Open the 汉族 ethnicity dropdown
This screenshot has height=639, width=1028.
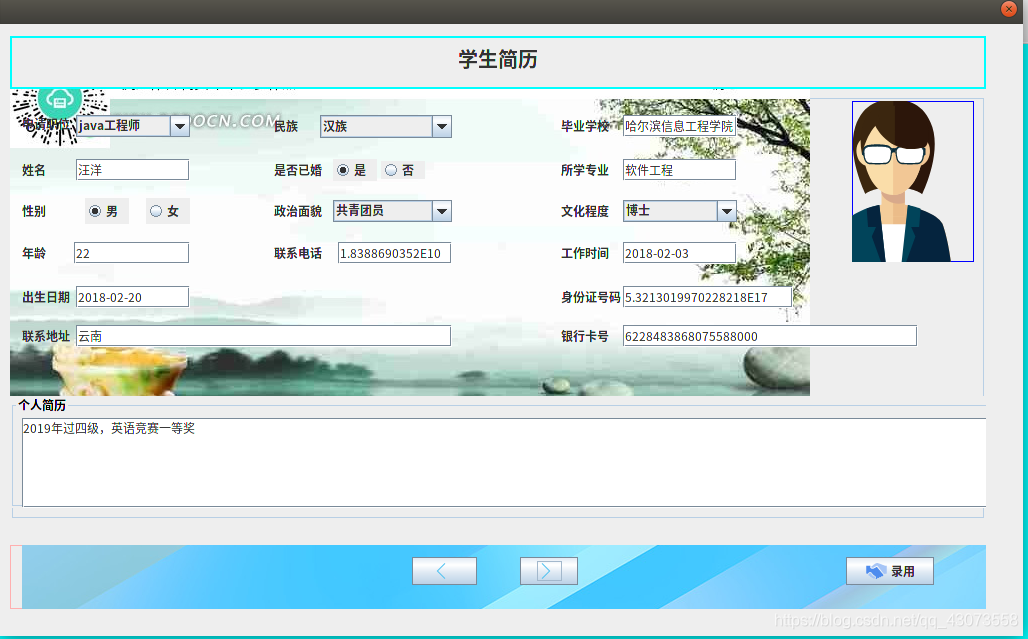(440, 126)
